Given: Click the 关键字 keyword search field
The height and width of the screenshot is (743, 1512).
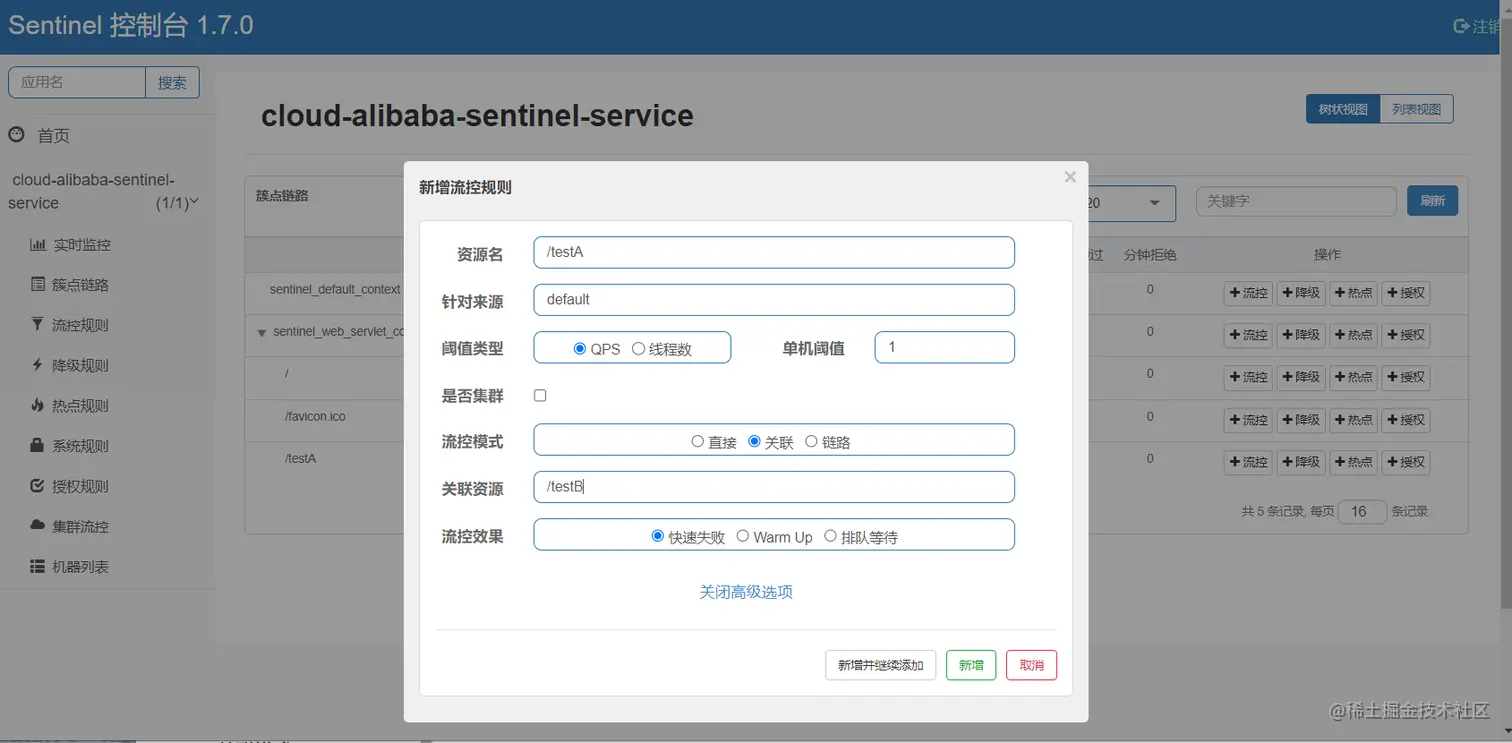Looking at the screenshot, I should pos(1296,201).
